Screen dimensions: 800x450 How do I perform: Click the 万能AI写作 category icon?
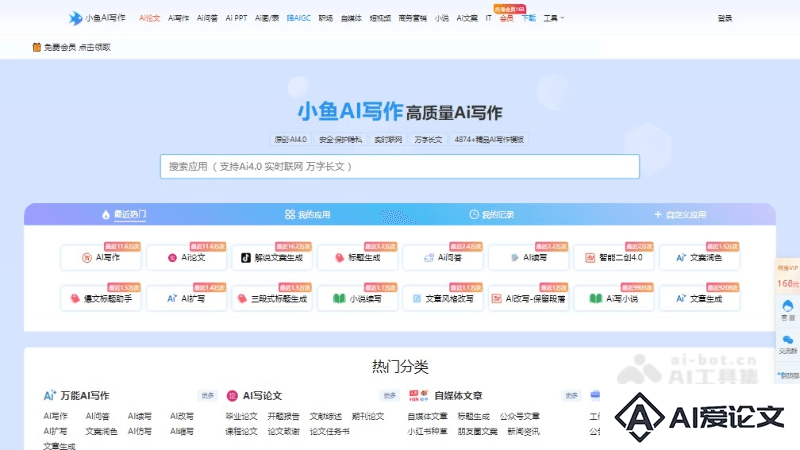click(49, 395)
